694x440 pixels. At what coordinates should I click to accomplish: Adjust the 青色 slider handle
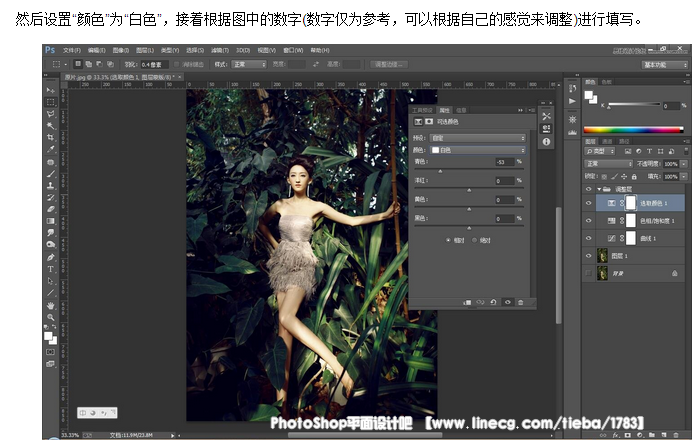(x=440, y=171)
